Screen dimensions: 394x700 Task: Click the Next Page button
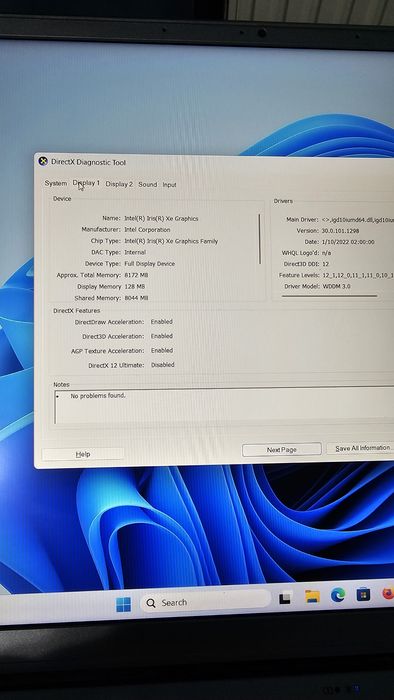click(282, 450)
